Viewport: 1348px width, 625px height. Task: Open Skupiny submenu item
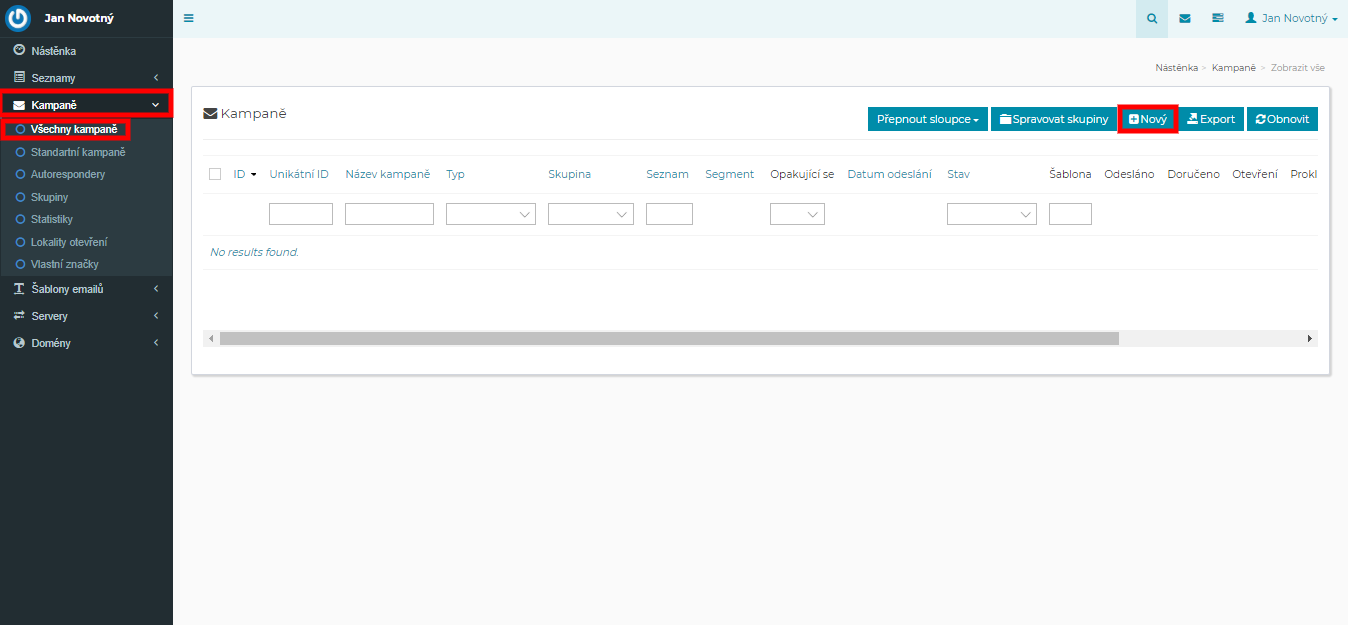pos(51,197)
